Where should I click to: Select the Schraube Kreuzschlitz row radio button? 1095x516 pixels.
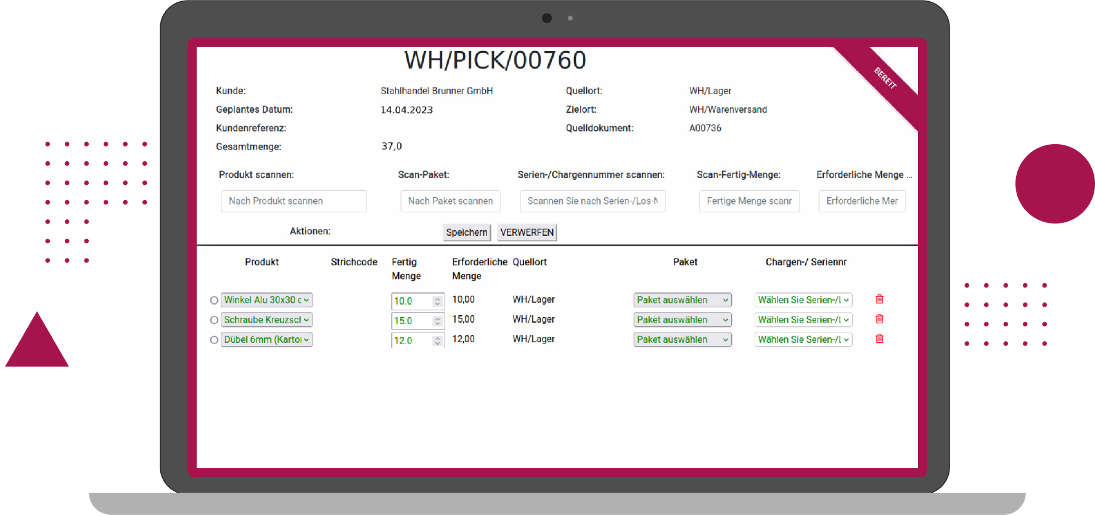(x=214, y=320)
